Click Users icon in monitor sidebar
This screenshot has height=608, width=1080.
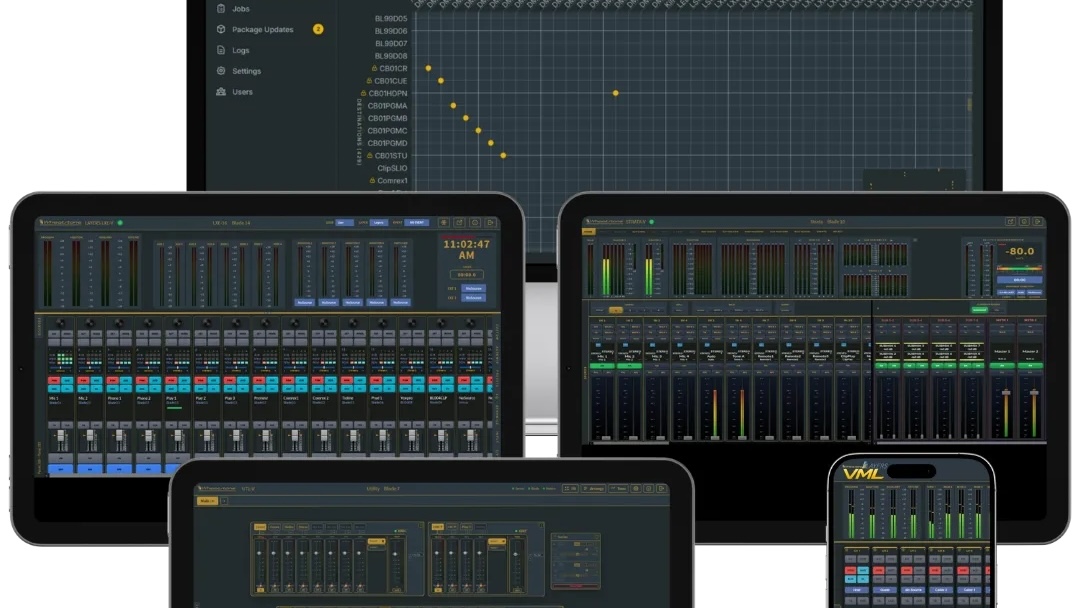pos(221,92)
